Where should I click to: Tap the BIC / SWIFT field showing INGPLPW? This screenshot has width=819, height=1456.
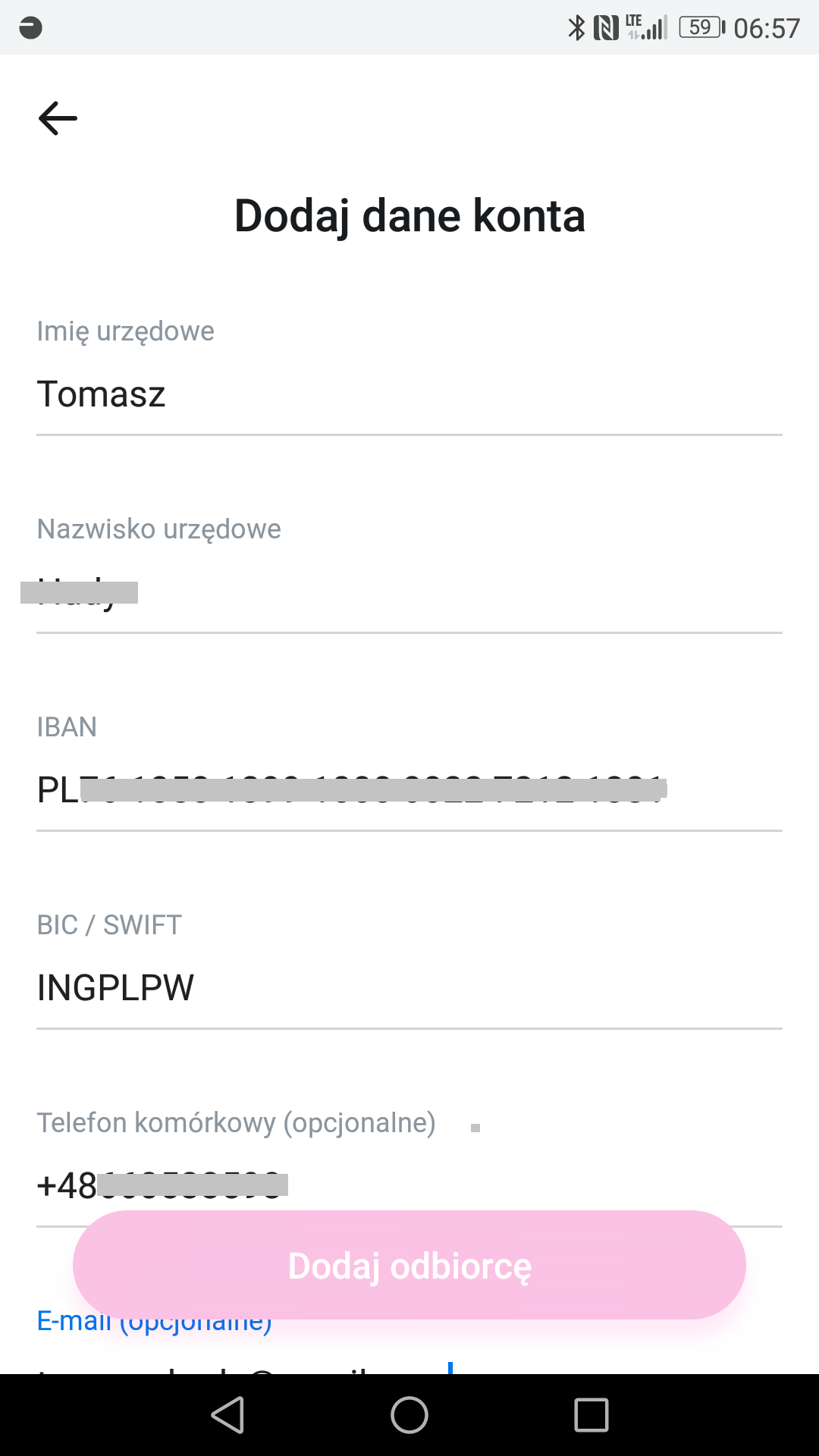tap(303, 986)
